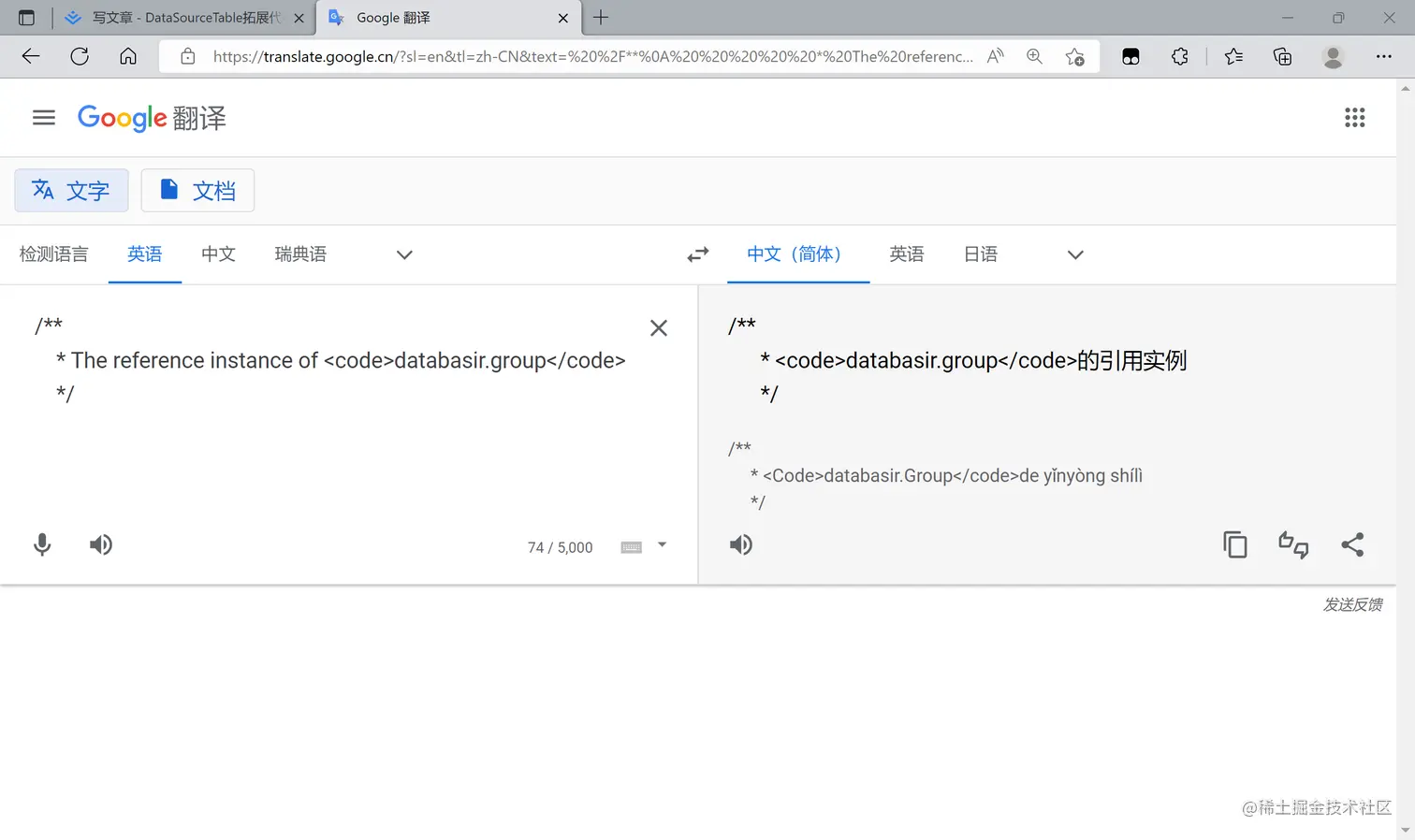Copy the translation to clipboard
This screenshot has width=1415, height=840.
tap(1235, 544)
